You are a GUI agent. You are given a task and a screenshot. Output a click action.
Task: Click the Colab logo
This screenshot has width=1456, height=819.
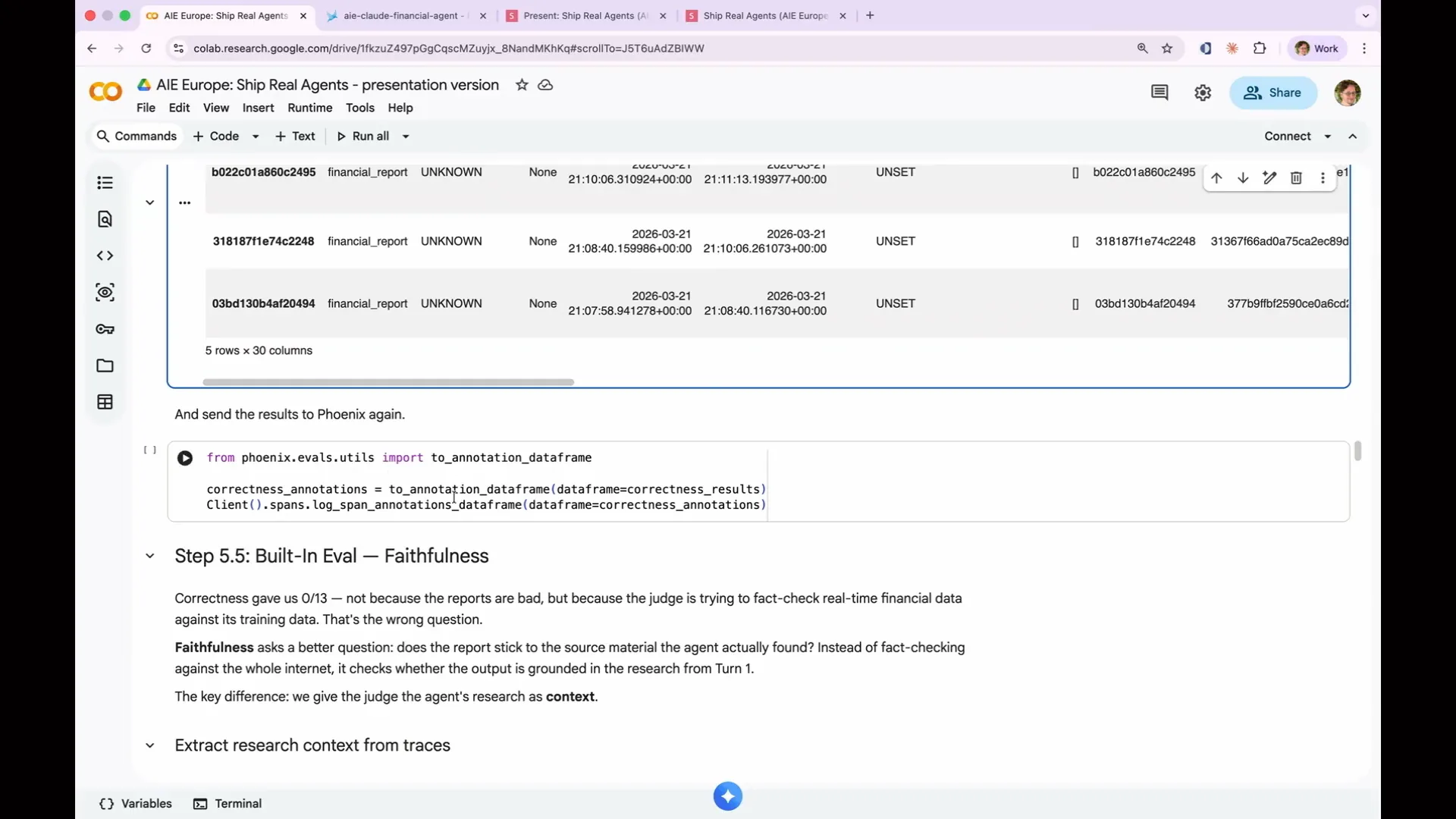click(x=105, y=93)
